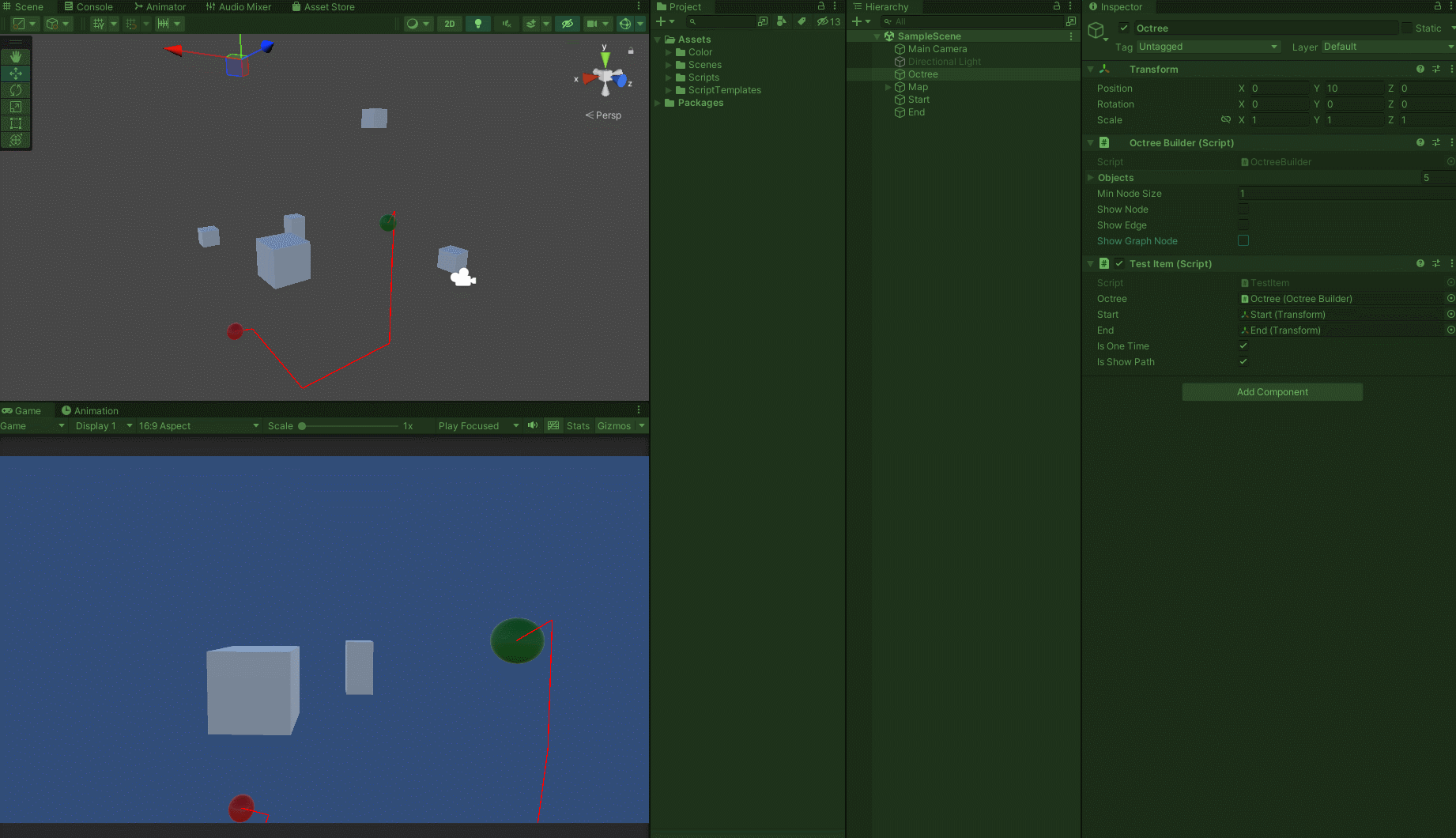
Task: Select the Move tool
Action: pyautogui.click(x=16, y=74)
